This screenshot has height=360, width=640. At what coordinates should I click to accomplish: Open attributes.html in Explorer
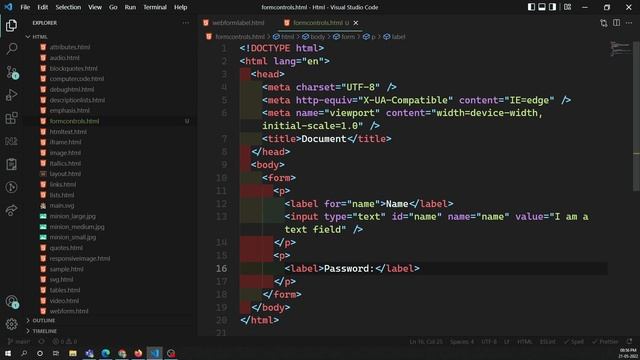(70, 47)
